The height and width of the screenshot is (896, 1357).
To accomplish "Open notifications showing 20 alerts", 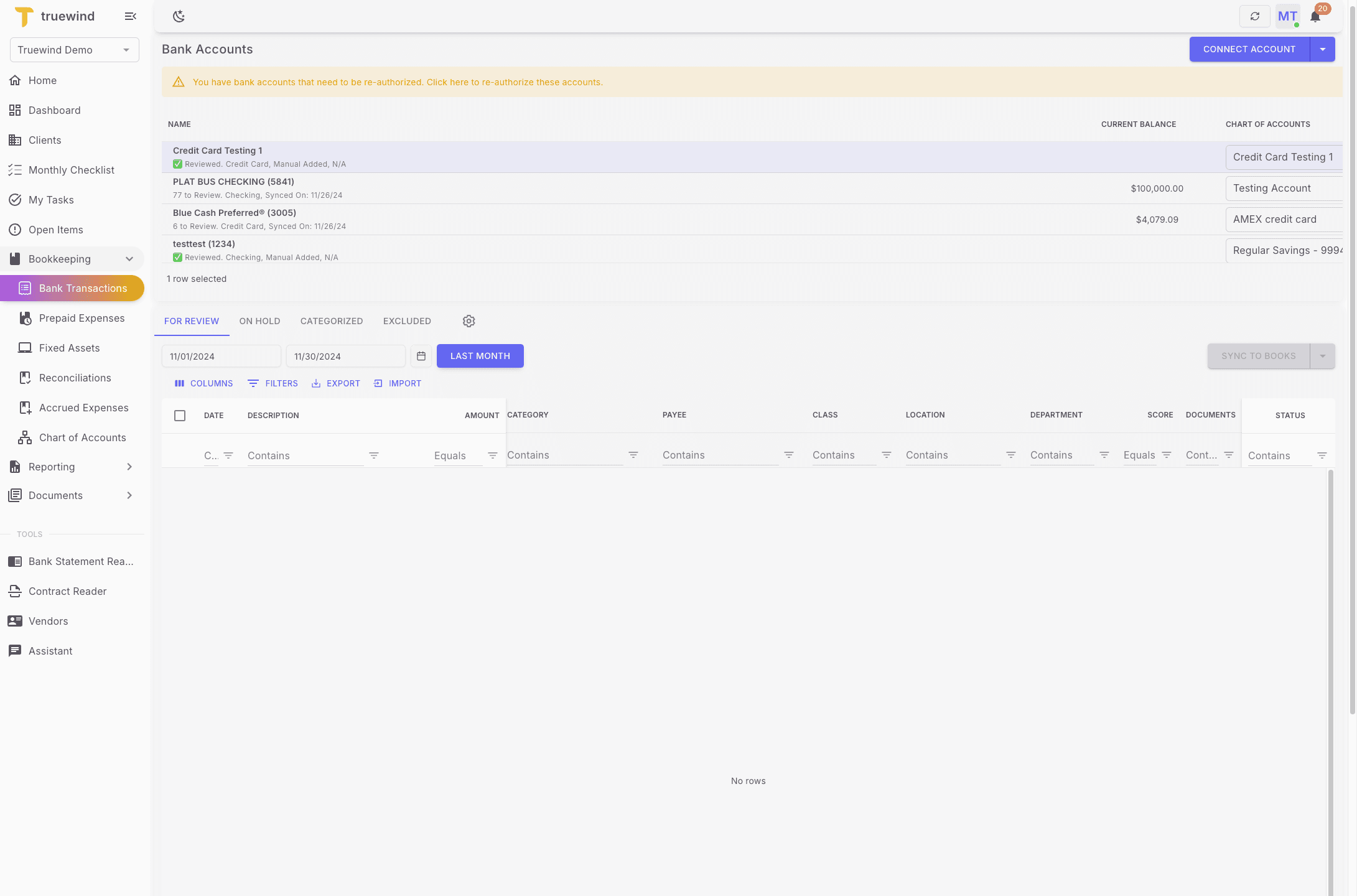I will (1315, 16).
